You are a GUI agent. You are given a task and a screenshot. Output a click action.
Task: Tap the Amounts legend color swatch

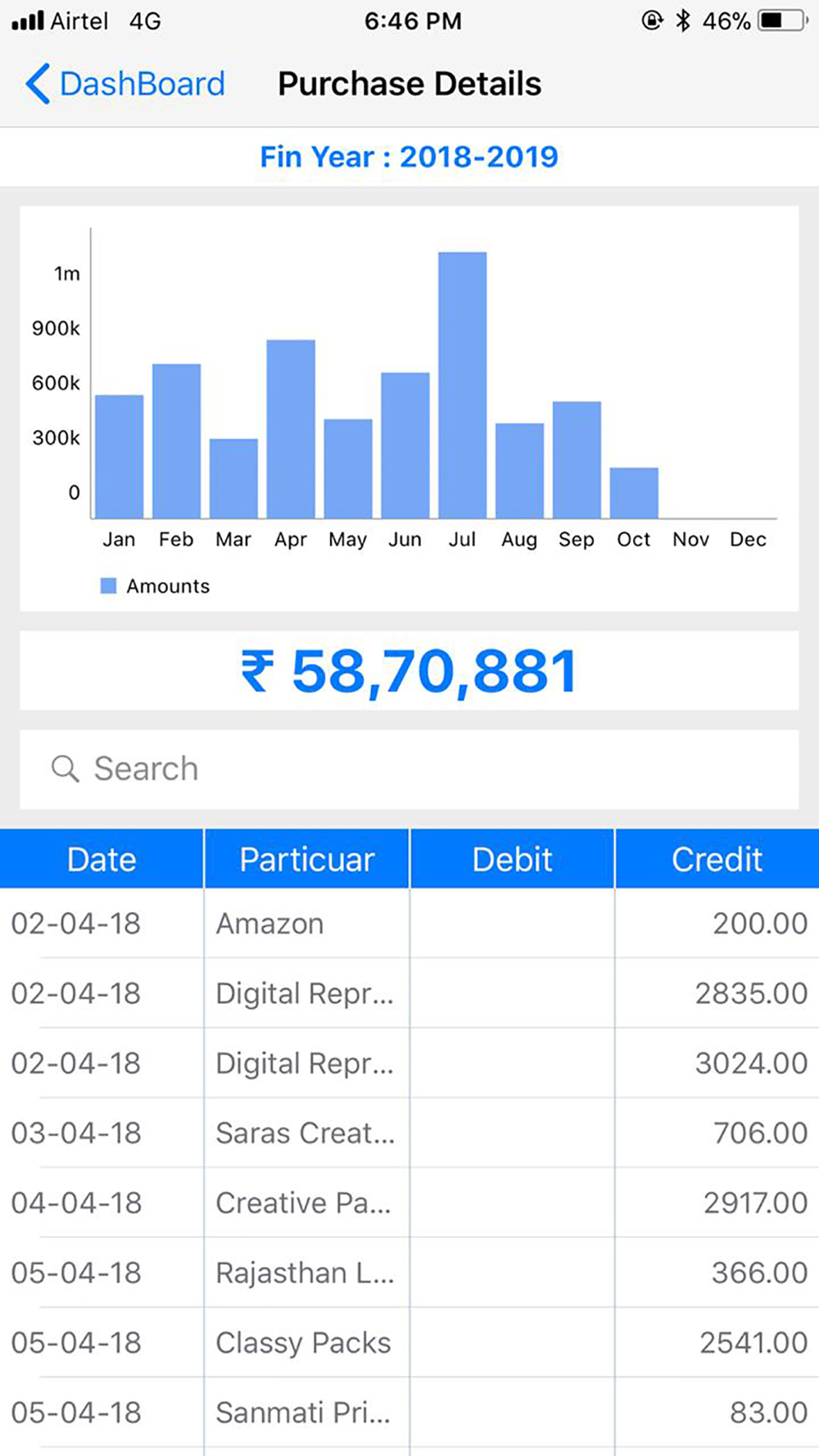108,586
